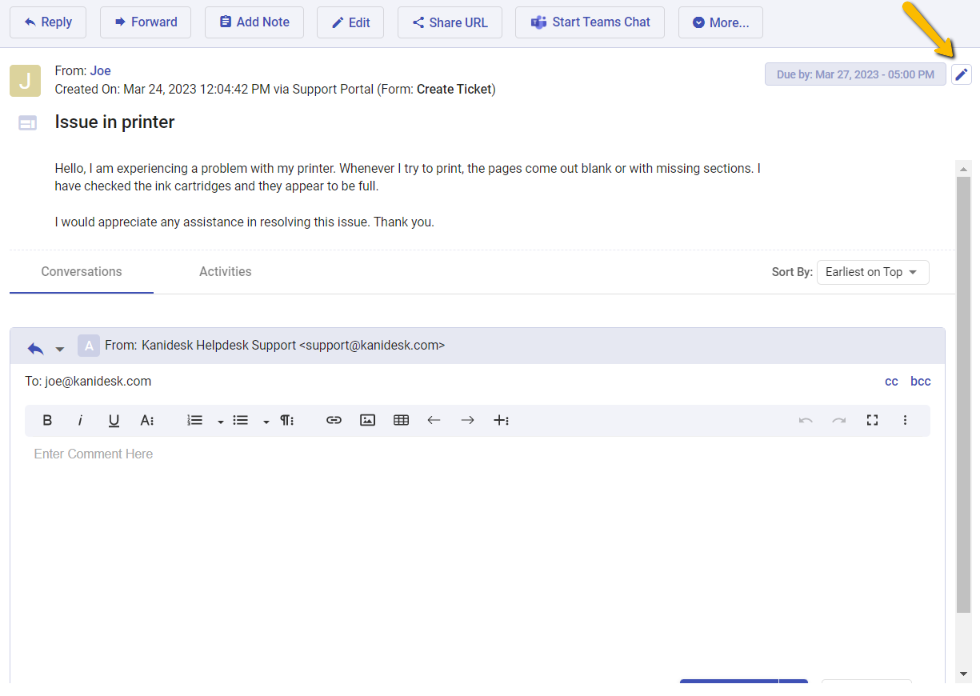Open the More... actions menu
Image resolution: width=980 pixels, height=696 pixels.
[720, 22]
